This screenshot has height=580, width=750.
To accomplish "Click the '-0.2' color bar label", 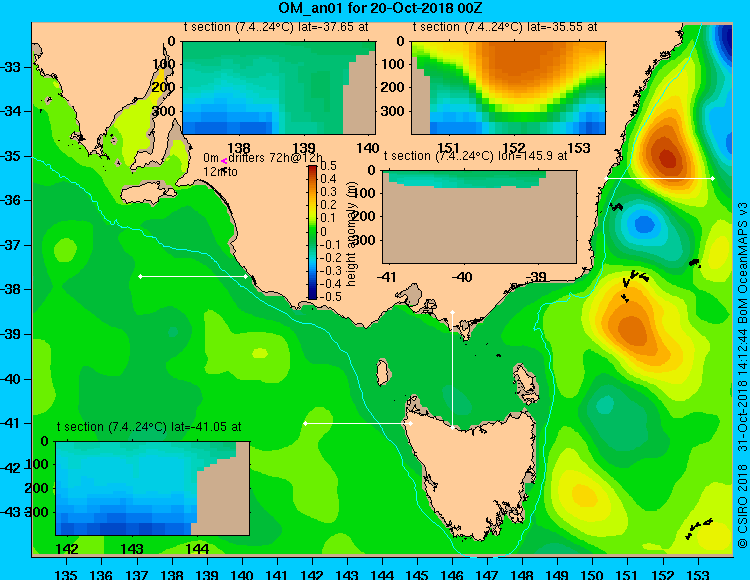I will [x=331, y=258].
